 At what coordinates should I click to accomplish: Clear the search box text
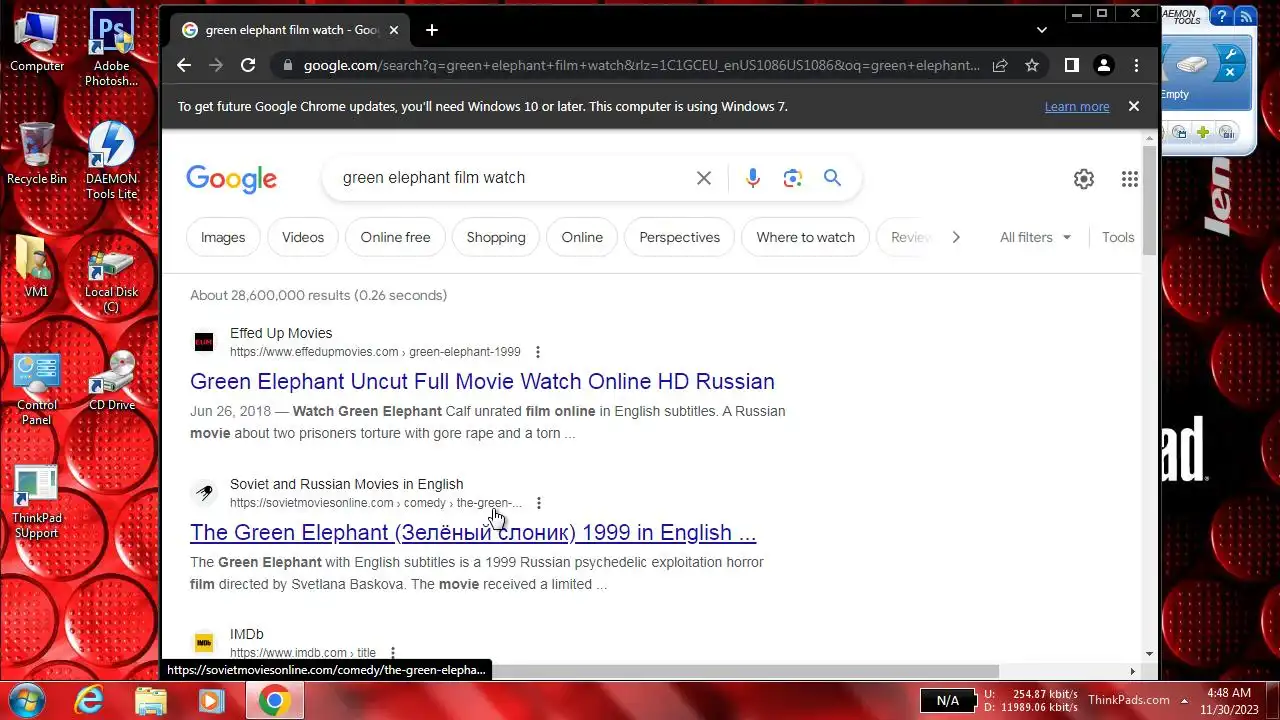click(704, 178)
